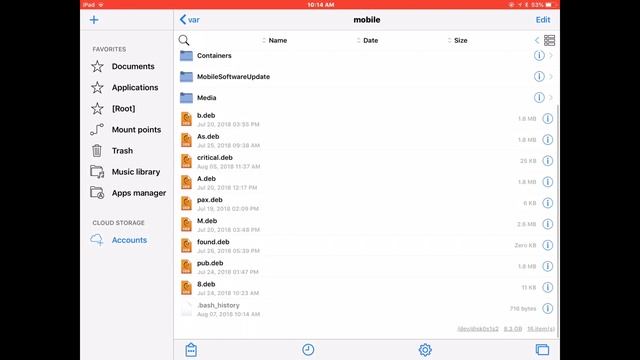Tap the plus add button
This screenshot has width=640, height=360.
coord(94,20)
